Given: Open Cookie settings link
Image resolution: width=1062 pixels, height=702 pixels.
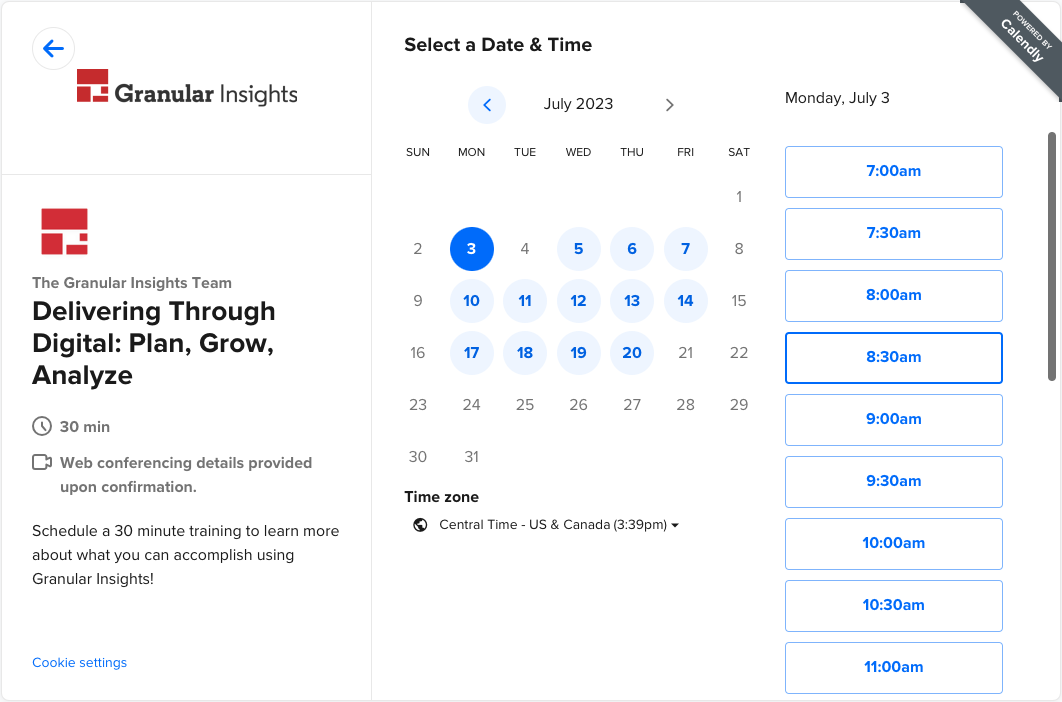Looking at the screenshot, I should click(79, 663).
